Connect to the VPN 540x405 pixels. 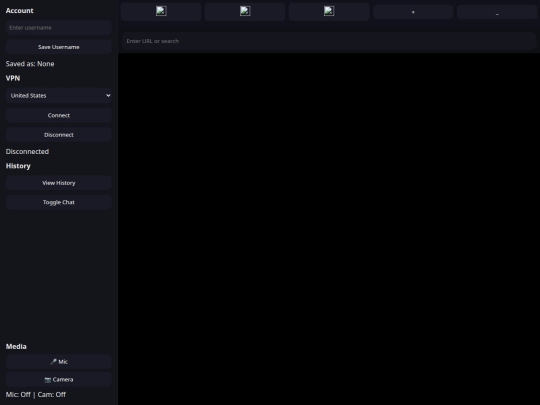(x=59, y=115)
